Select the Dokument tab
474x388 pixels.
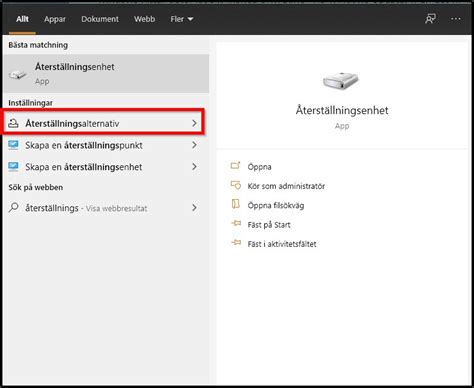point(100,19)
